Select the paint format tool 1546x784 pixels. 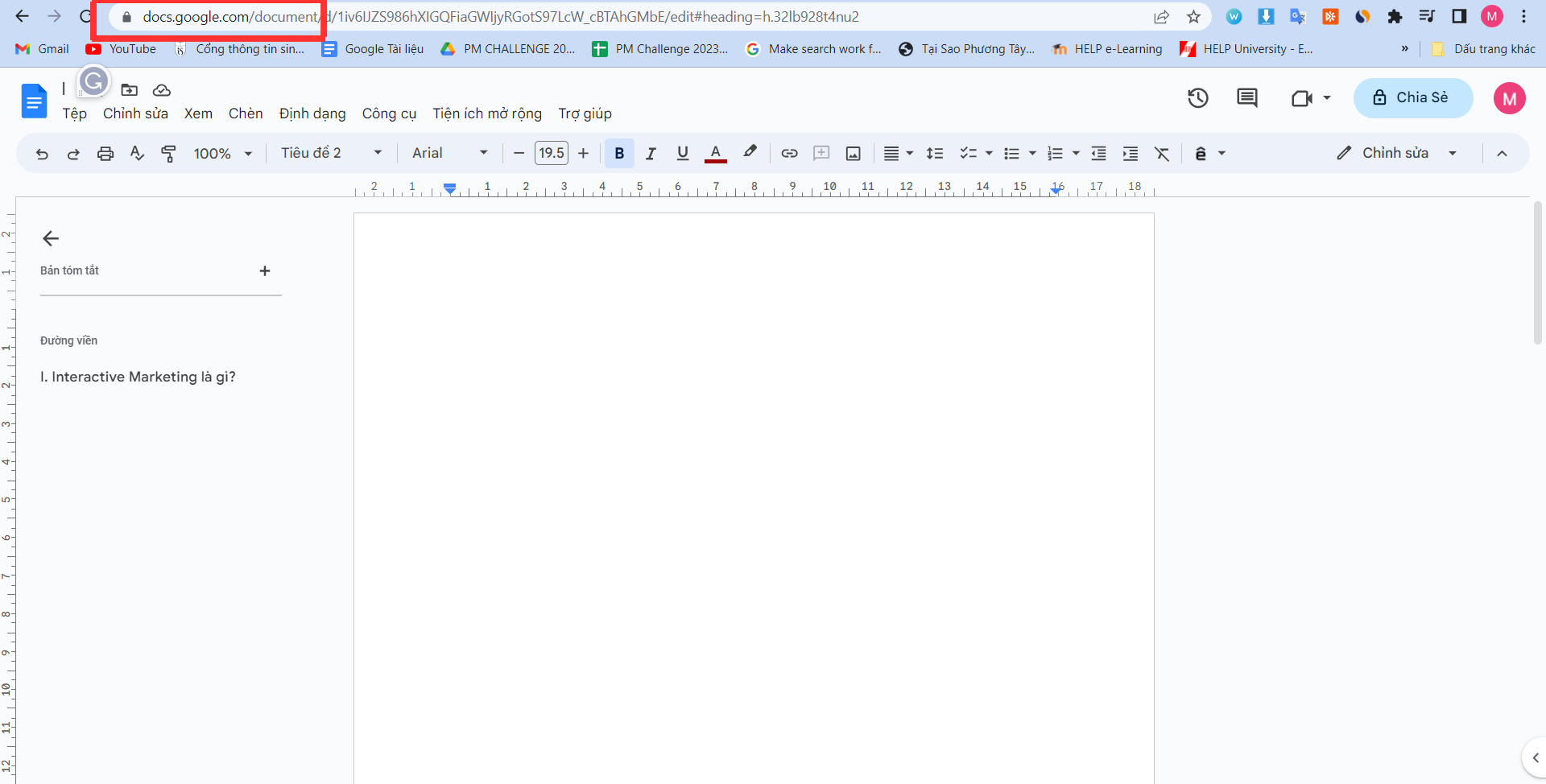click(x=168, y=154)
